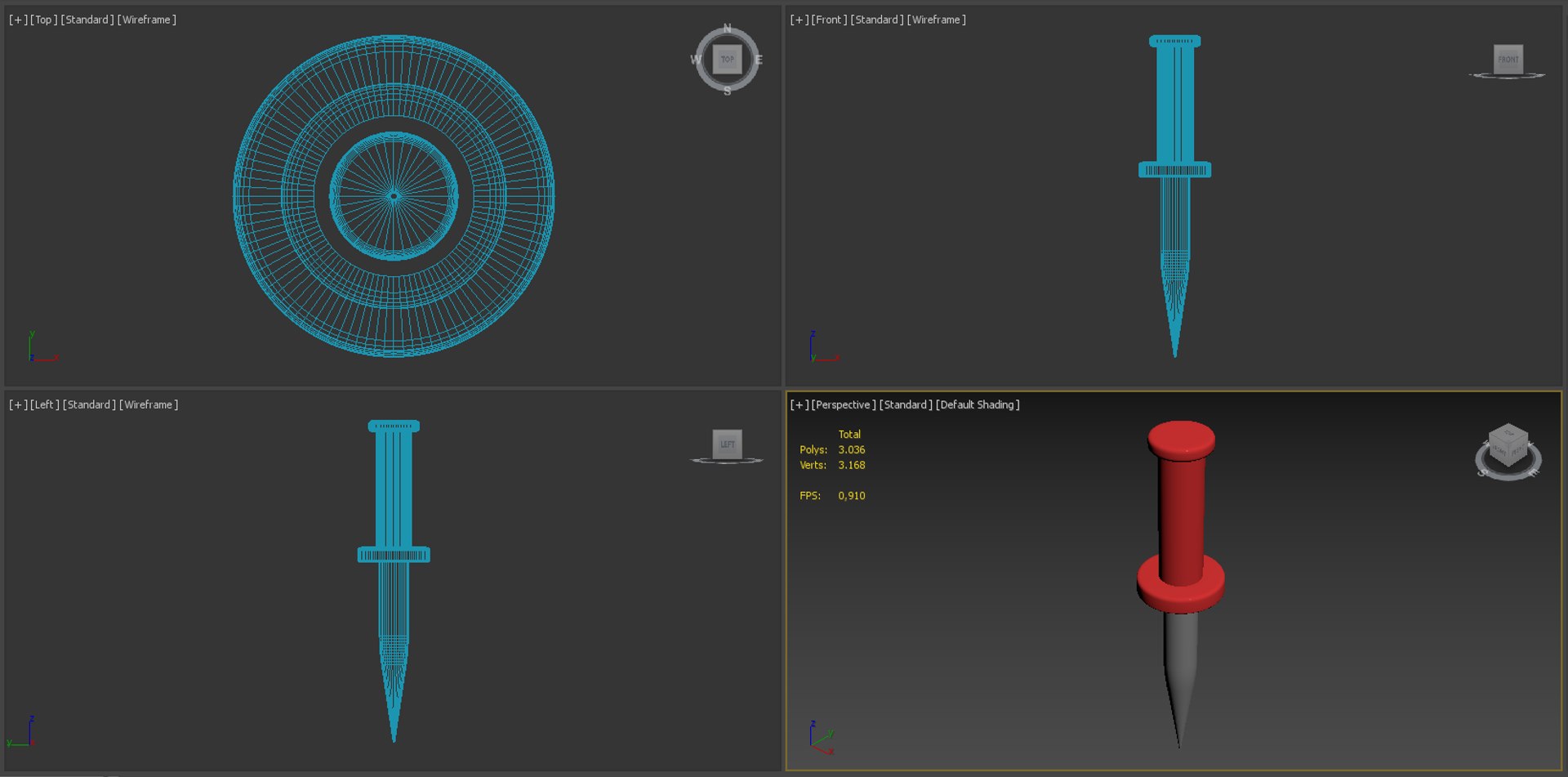The image size is (1568, 777).
Task: Click the Front viewport ViewCube face
Action: coord(1508,59)
